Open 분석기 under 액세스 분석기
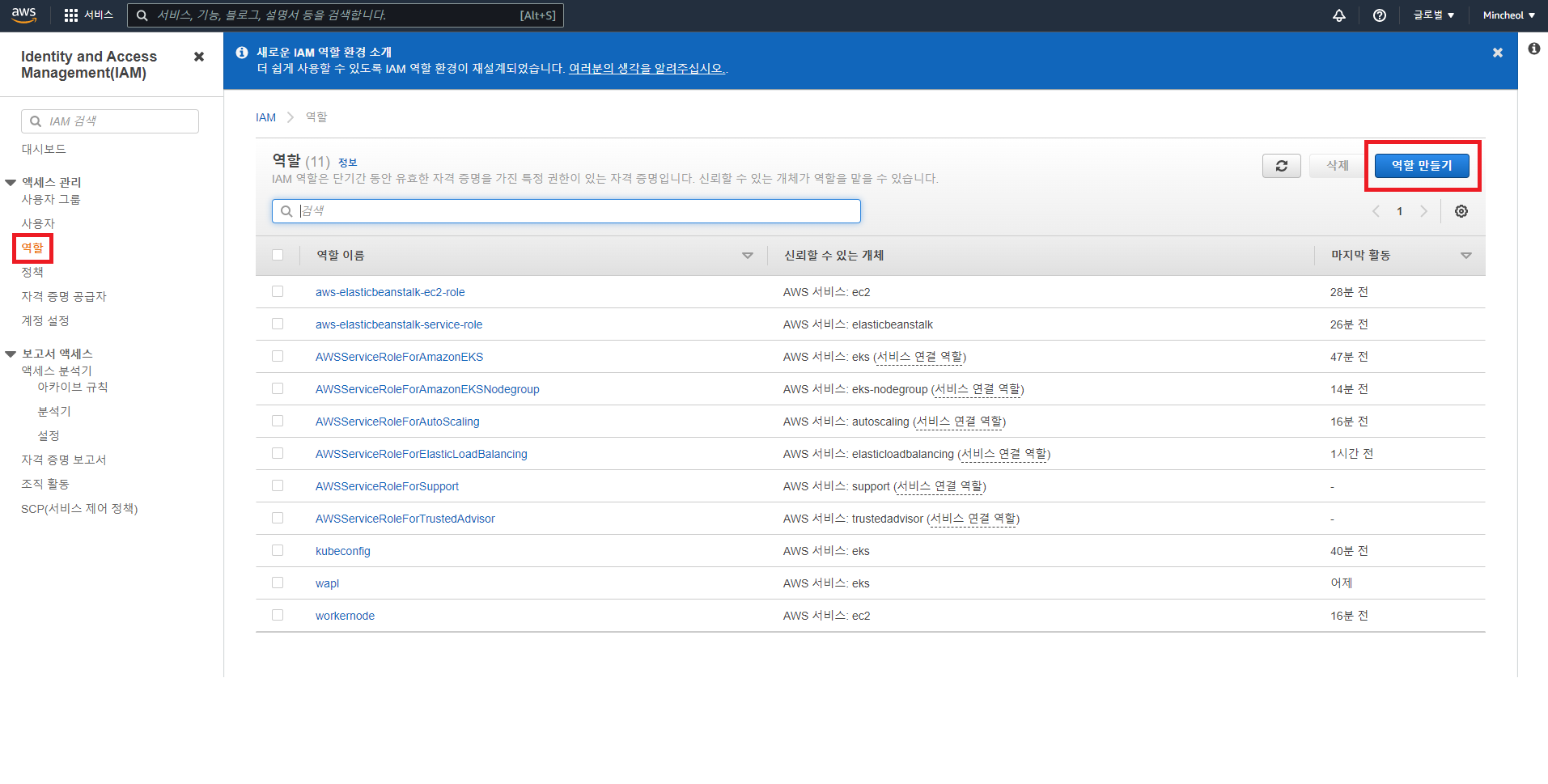 (54, 411)
